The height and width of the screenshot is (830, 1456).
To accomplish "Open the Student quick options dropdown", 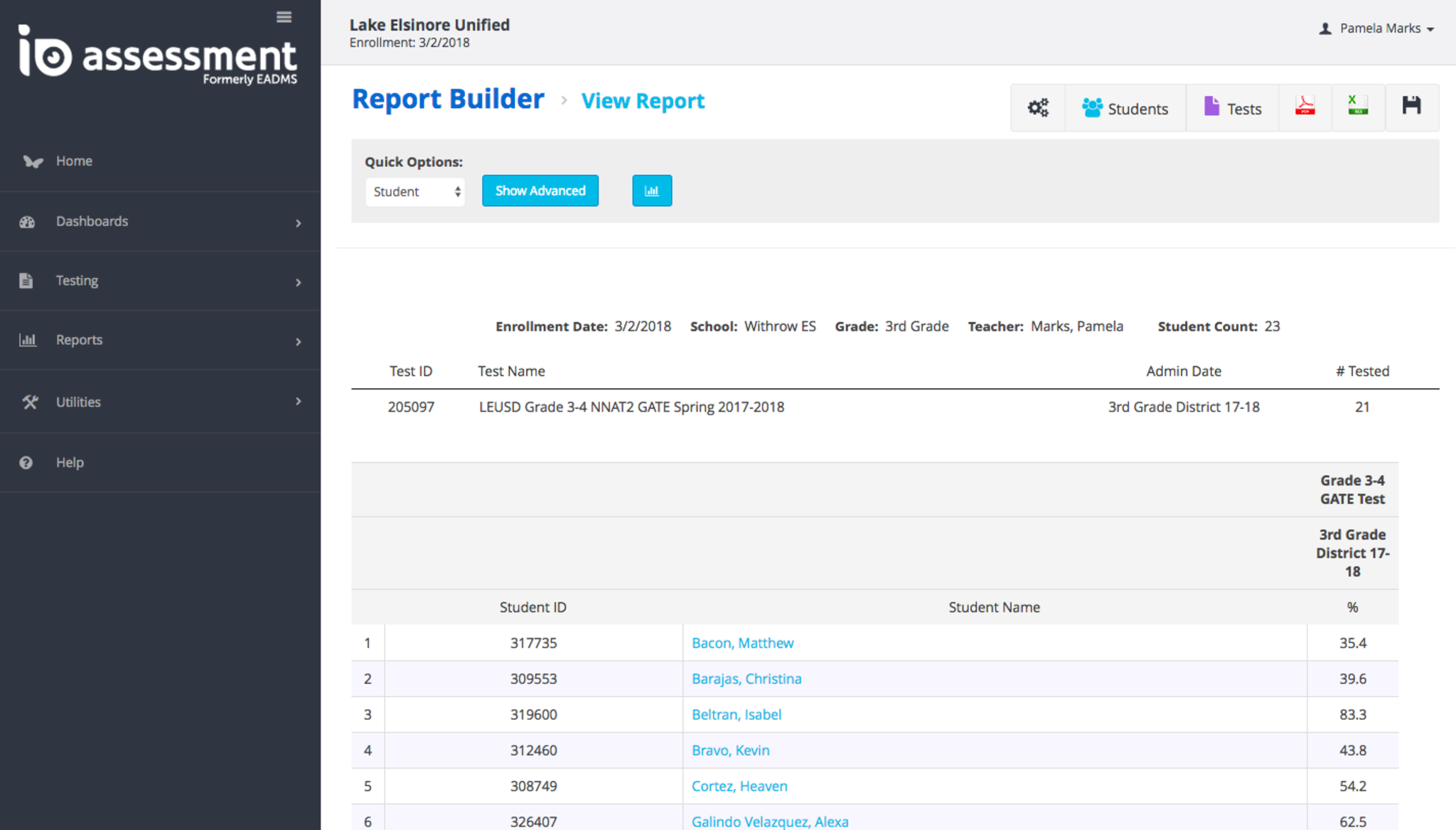I will click(x=415, y=191).
